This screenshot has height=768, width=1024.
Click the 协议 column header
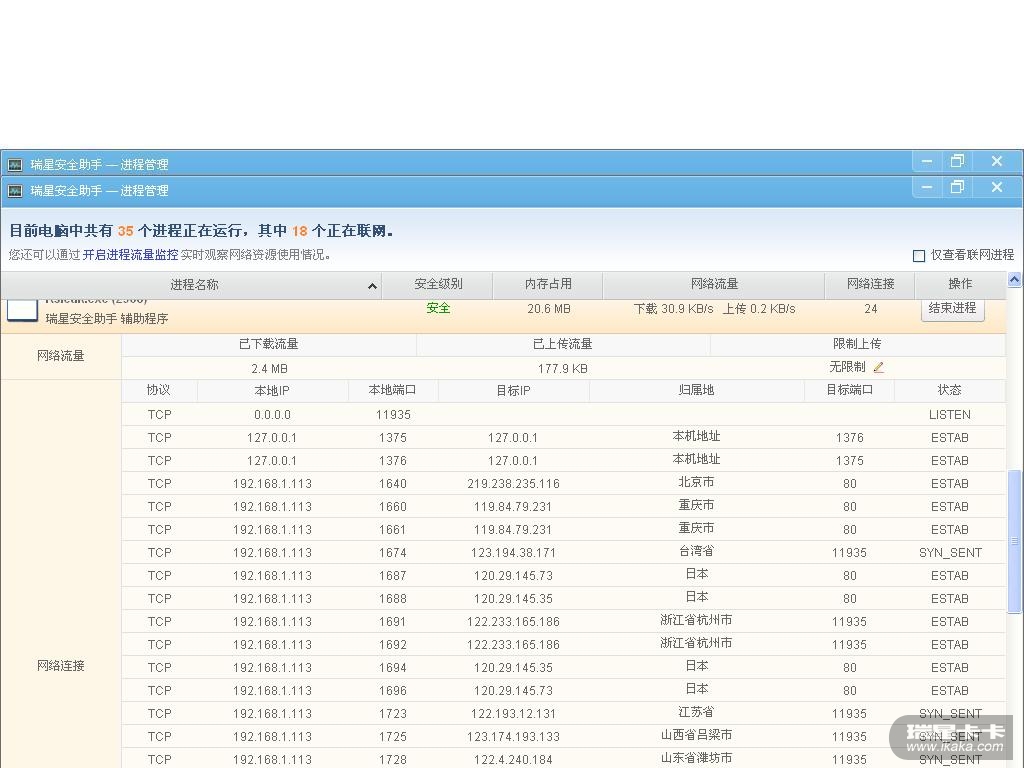159,391
